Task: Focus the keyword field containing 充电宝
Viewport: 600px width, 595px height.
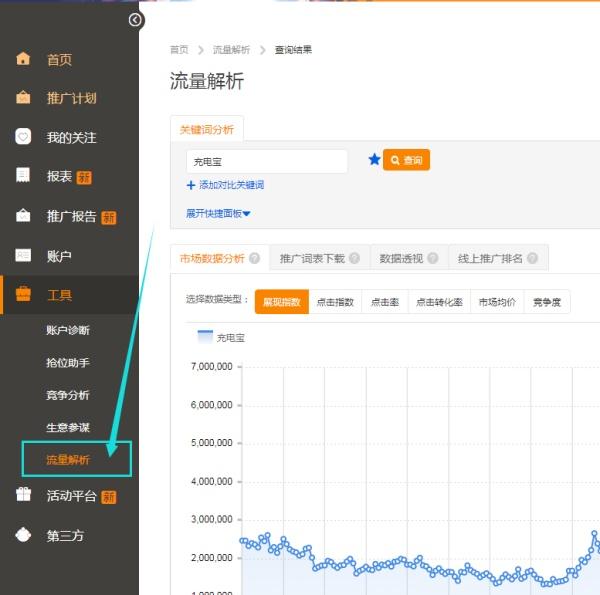Action: pos(267,161)
